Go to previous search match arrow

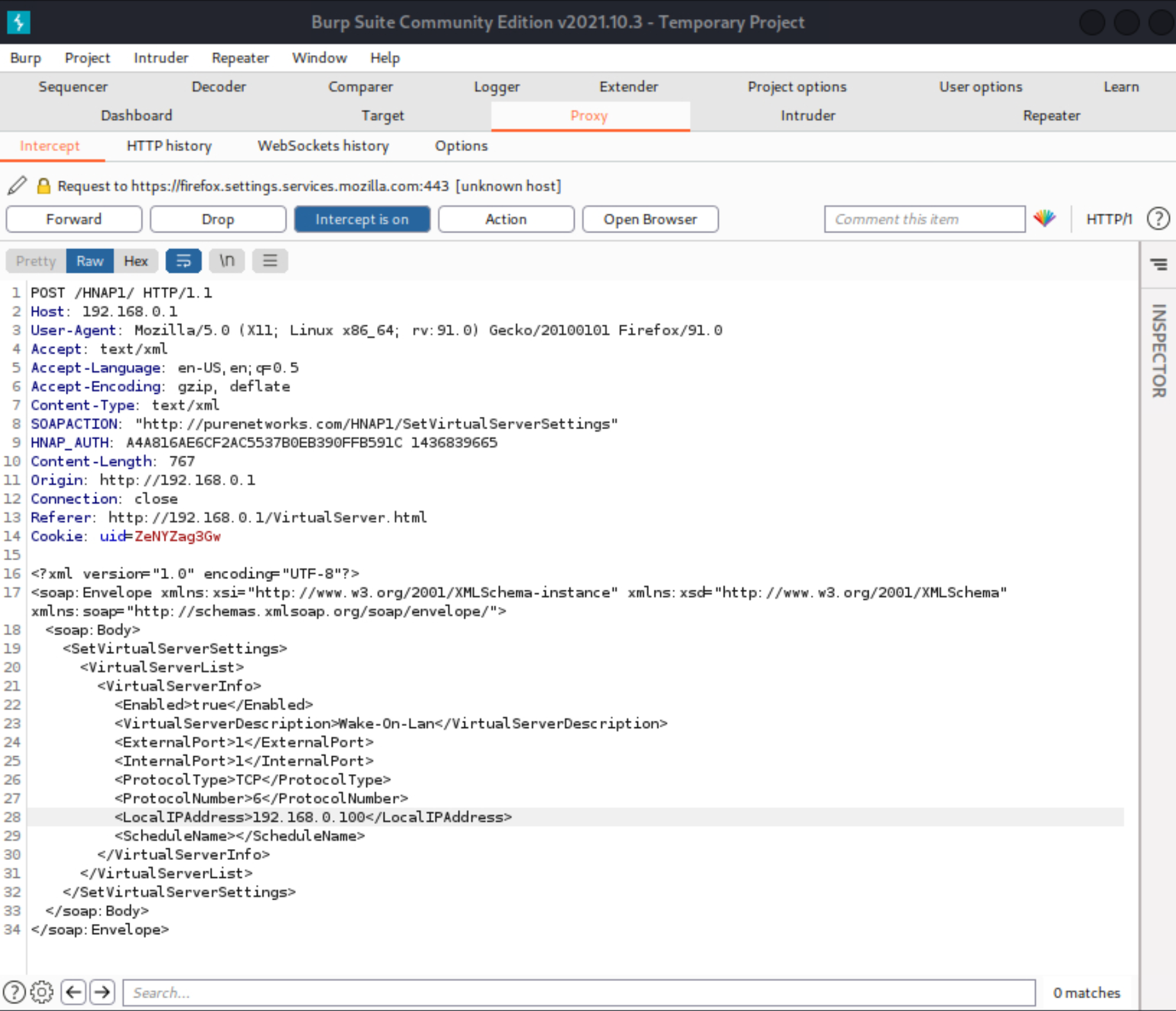[x=74, y=992]
